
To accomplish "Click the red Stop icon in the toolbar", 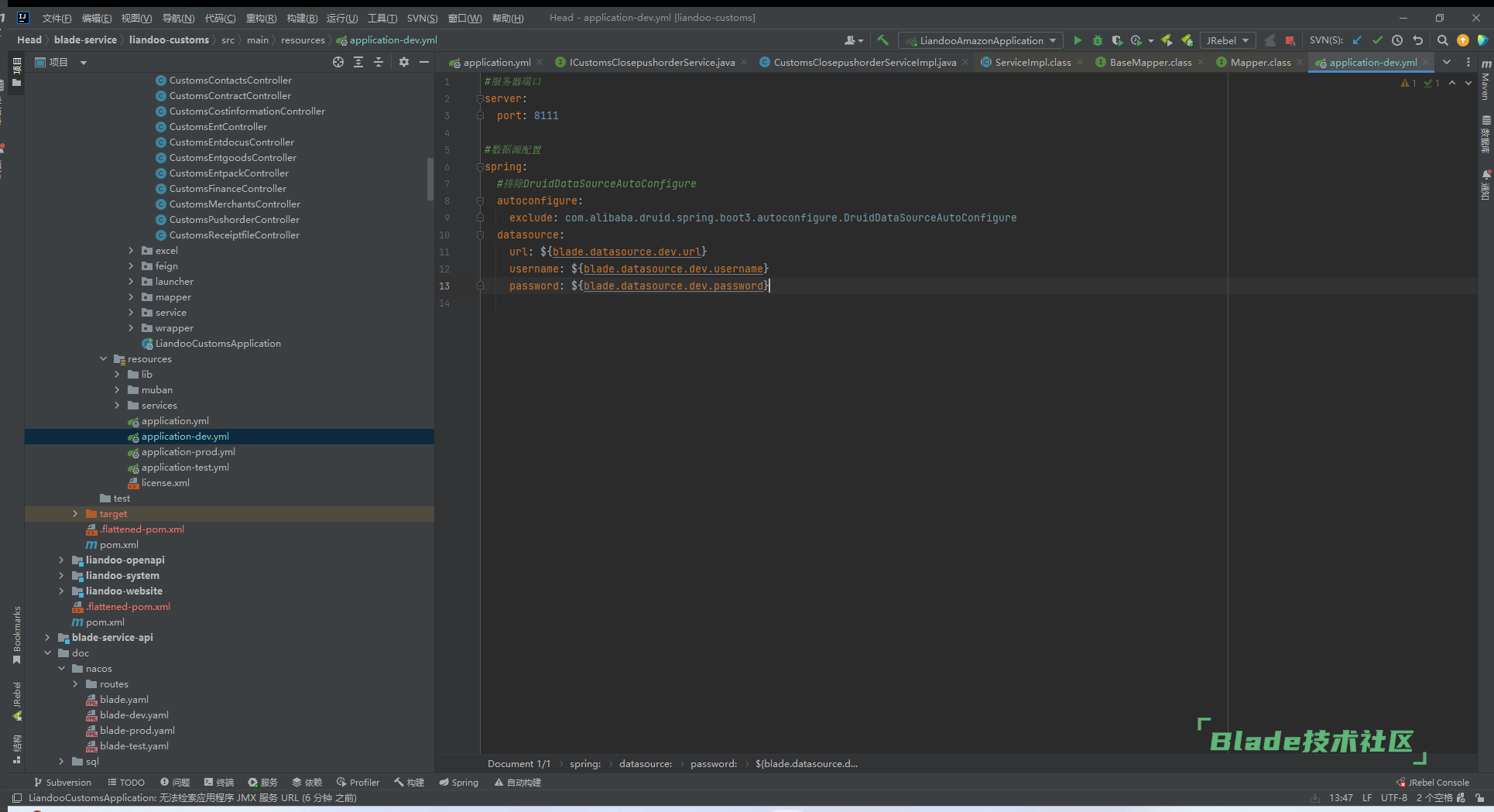I will click(x=1290, y=40).
